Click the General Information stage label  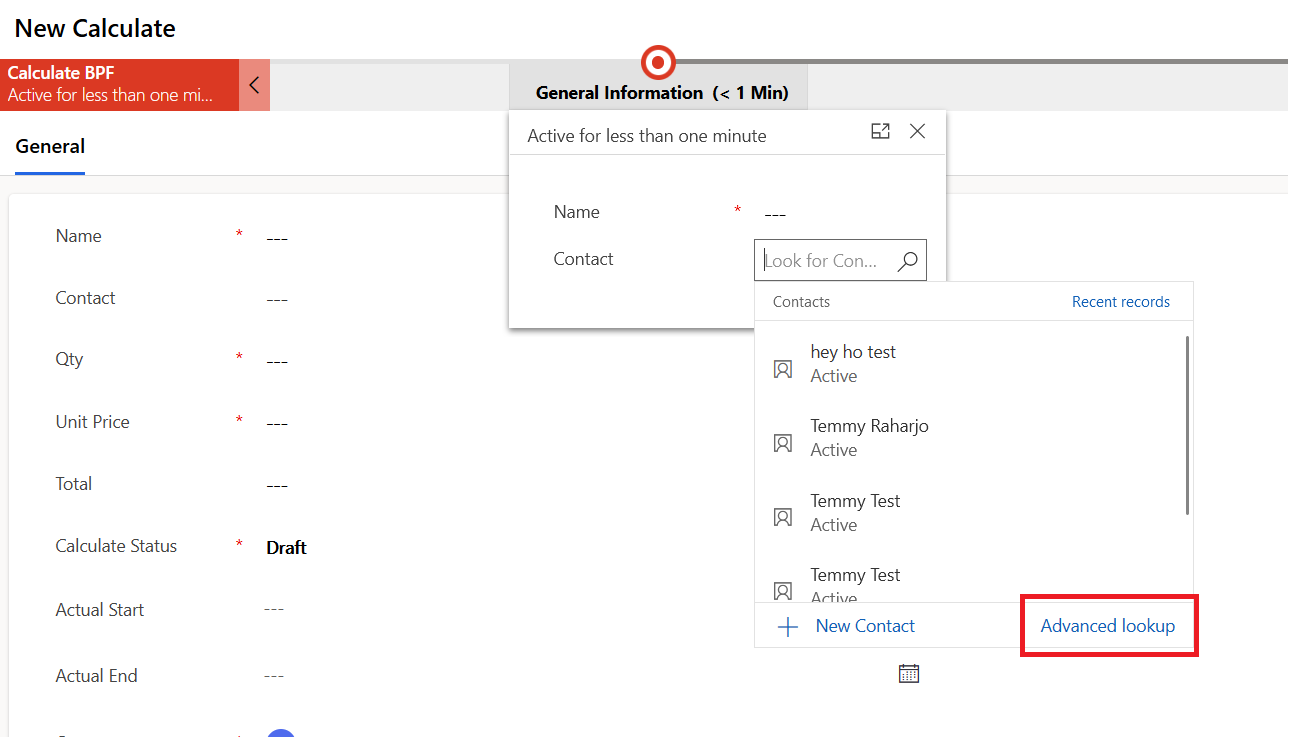[x=662, y=93]
